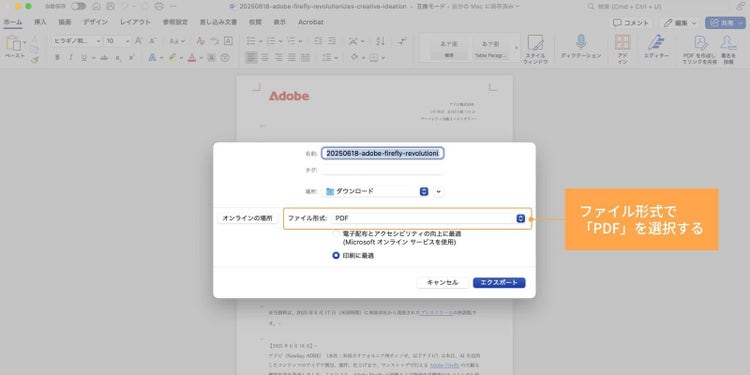Screen dimensions: 750x375
Task: Expand the styles gallery arrow
Action: coord(516,48)
